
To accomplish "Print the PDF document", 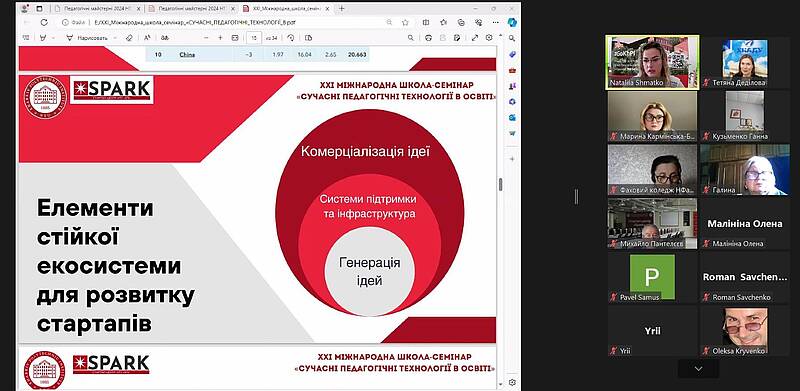I will (x=429, y=38).
